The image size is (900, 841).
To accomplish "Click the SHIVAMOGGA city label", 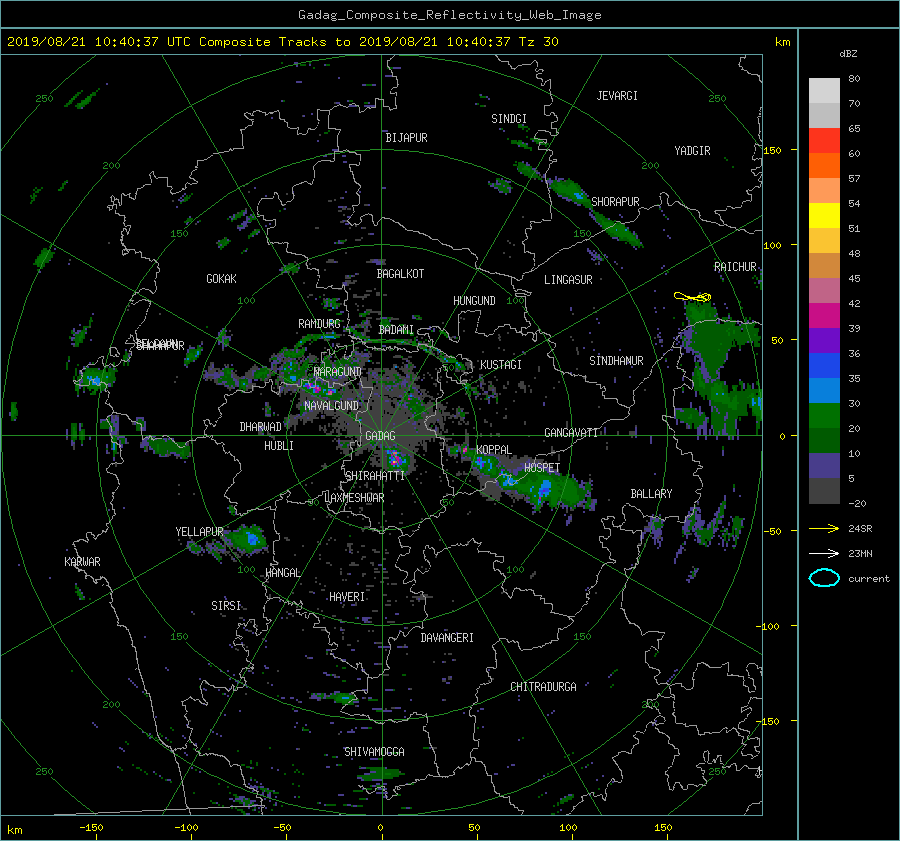I will coord(374,751).
